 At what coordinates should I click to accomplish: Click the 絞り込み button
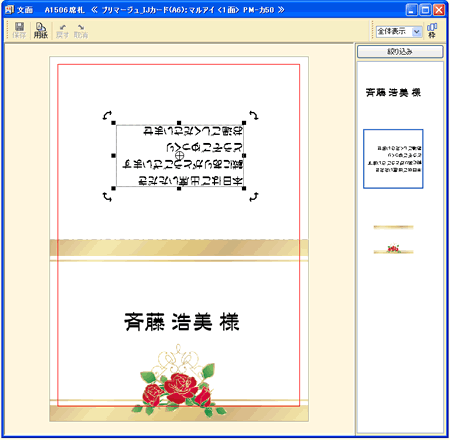(400, 51)
